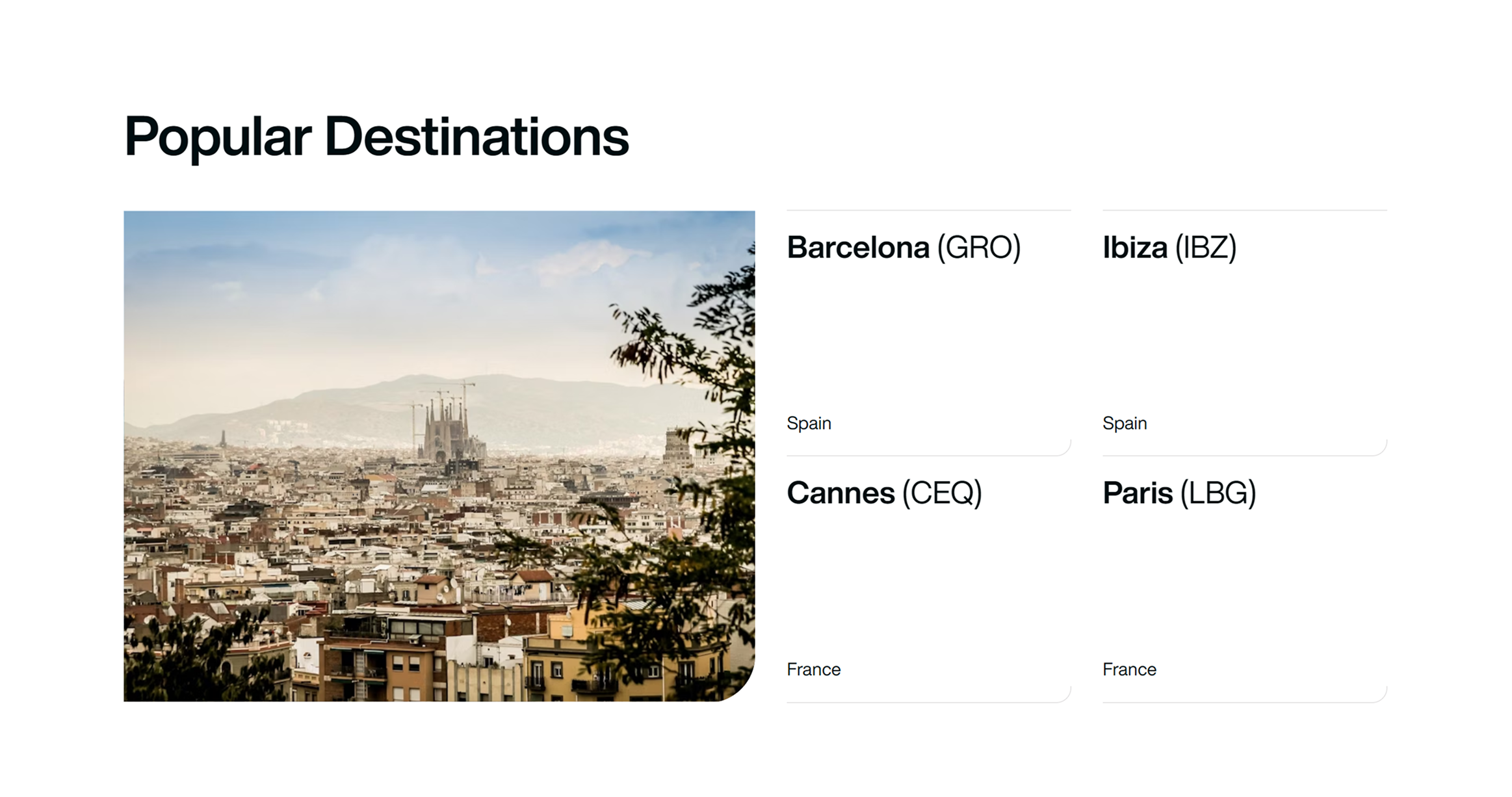
Task: Click the empty space inside the Ibiza card
Action: pos(1244,338)
